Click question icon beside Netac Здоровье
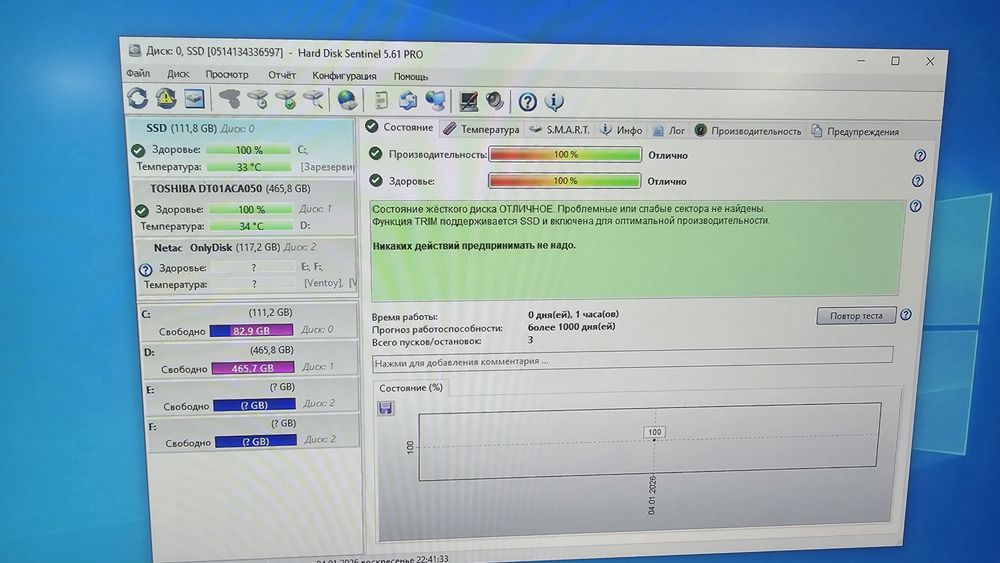Screen dimensions: 1000x563 [145, 270]
